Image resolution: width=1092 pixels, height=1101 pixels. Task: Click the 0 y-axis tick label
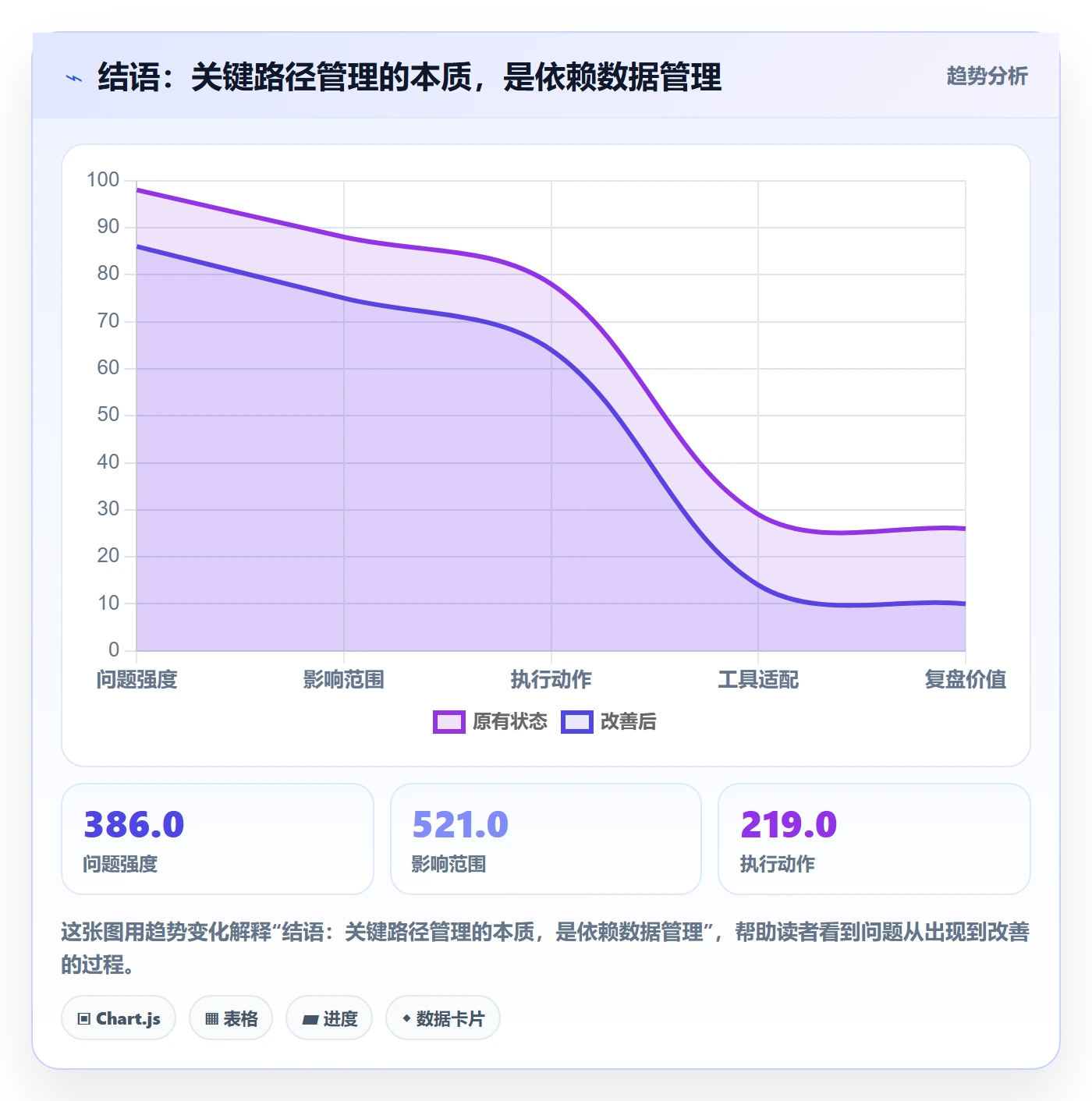click(x=114, y=650)
